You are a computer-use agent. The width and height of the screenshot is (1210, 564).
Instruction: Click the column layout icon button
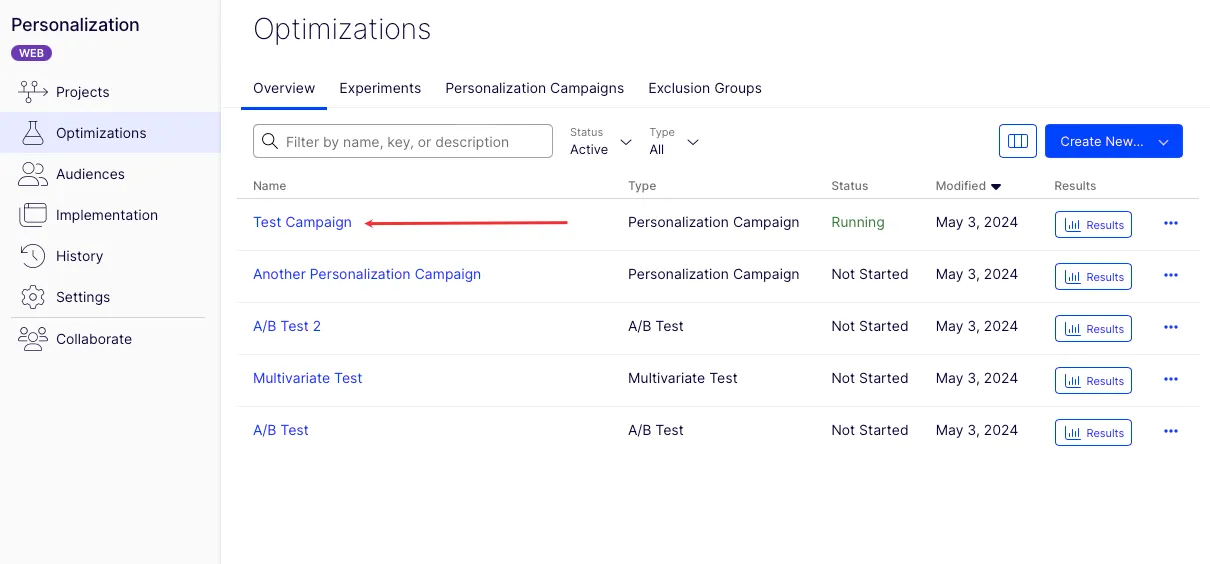(1018, 141)
